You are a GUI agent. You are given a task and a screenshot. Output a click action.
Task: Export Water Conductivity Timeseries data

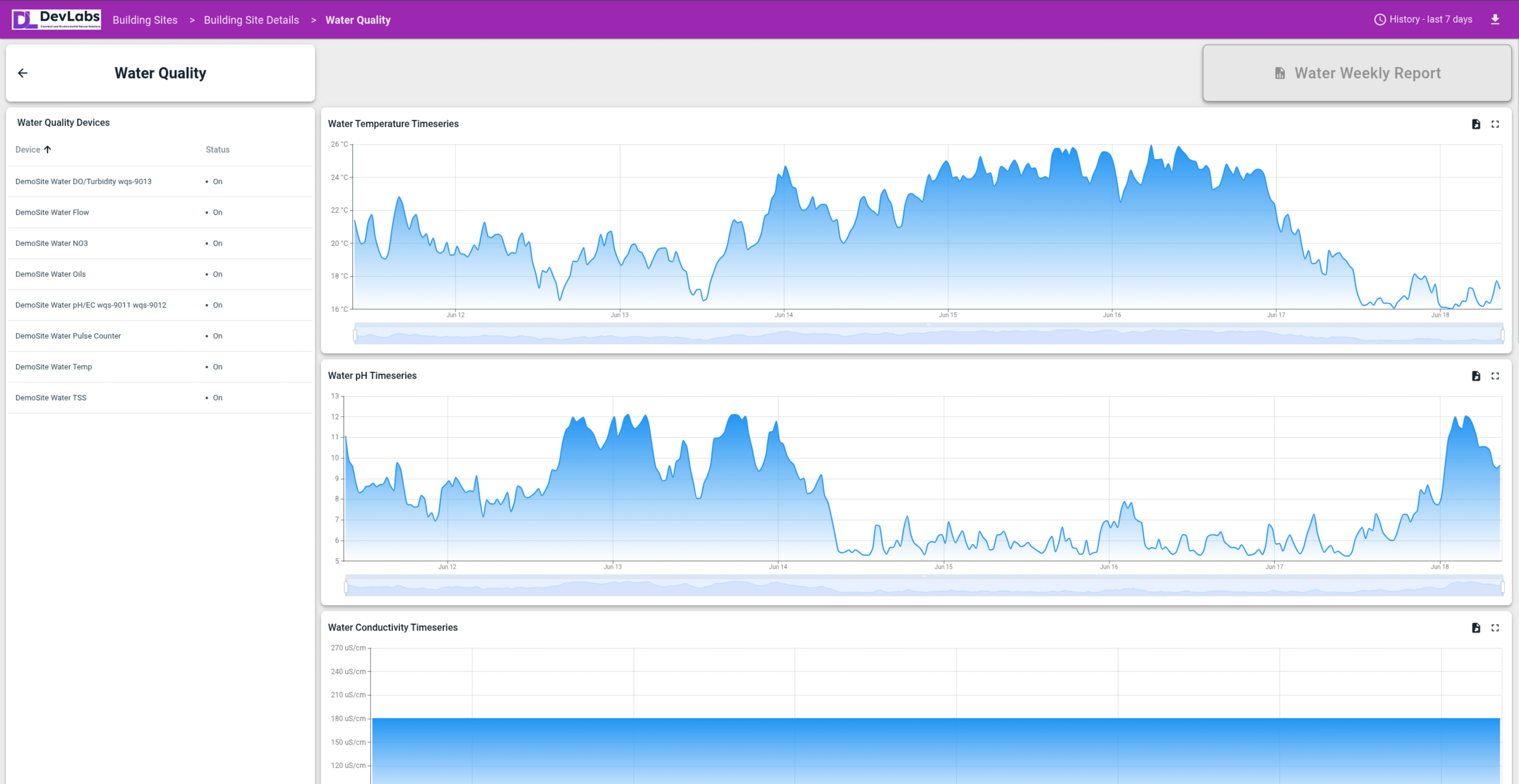pyautogui.click(x=1476, y=628)
